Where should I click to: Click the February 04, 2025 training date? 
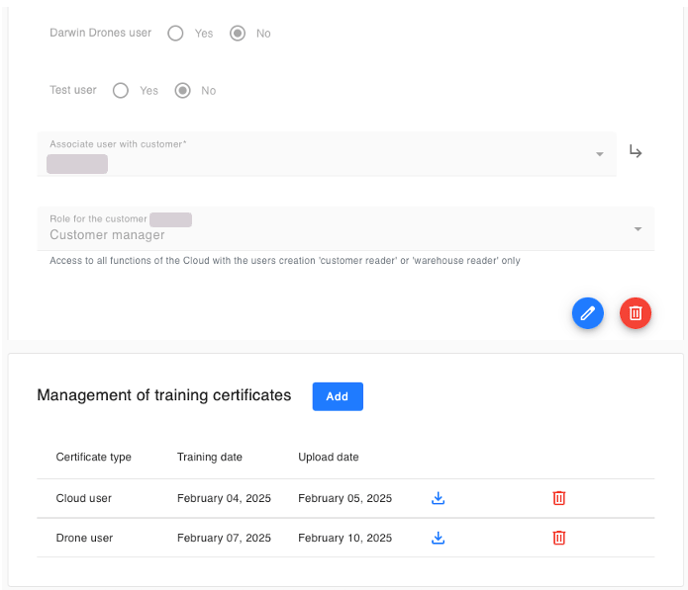tap(224, 498)
